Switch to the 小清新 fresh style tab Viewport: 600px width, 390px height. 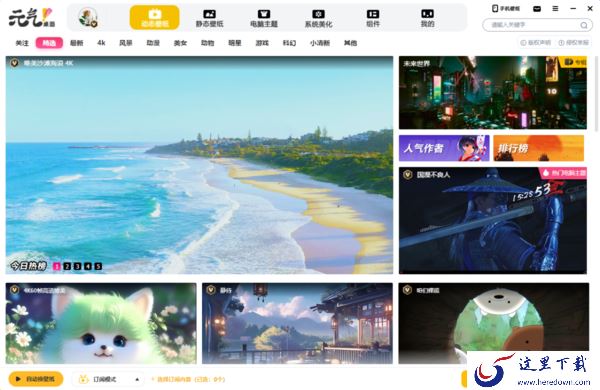[320, 43]
